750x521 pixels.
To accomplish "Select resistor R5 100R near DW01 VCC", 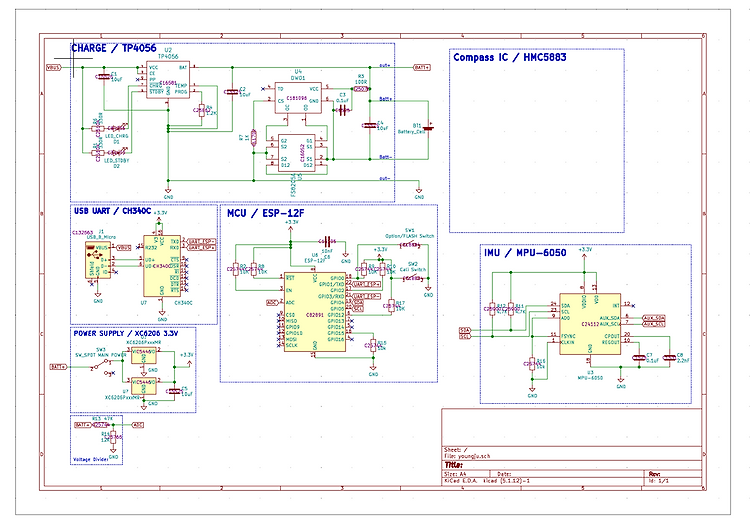I will tap(361, 89).
